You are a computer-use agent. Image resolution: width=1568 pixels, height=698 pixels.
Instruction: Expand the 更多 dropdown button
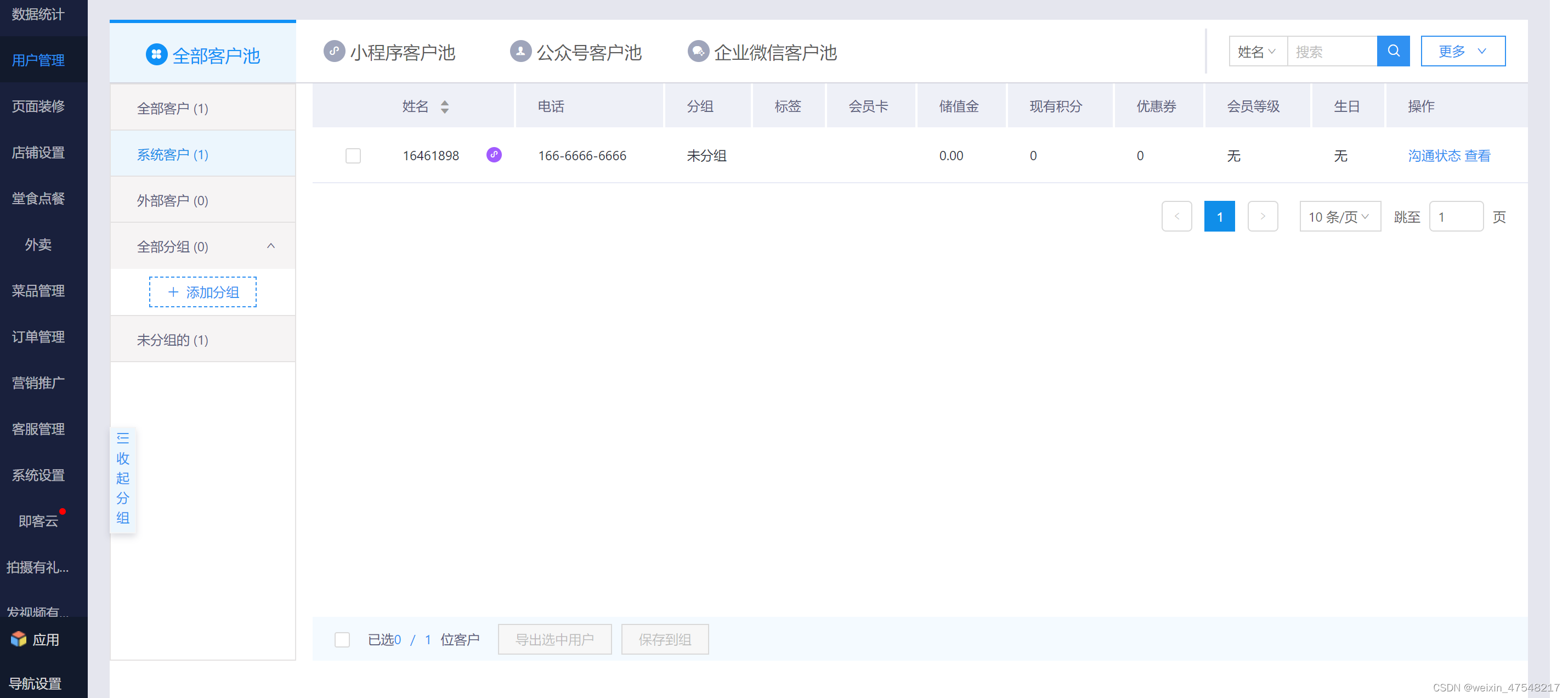click(x=1462, y=51)
